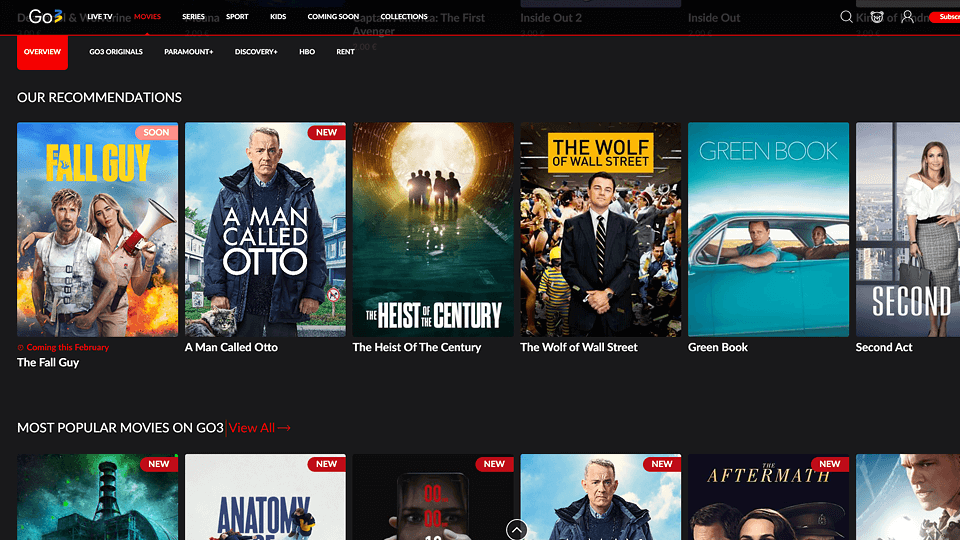The image size is (960, 540).
Task: Open the Kids menu item
Action: [278, 17]
